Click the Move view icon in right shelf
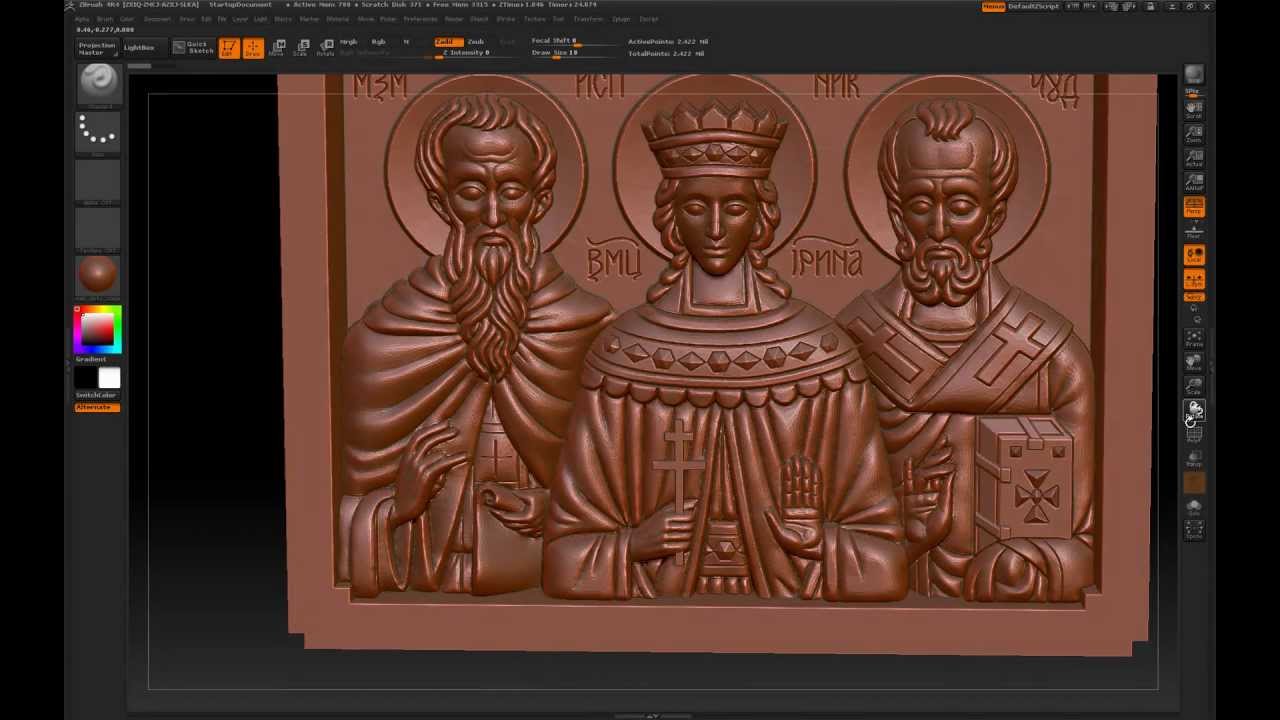The height and width of the screenshot is (720, 1280). pos(1194,363)
